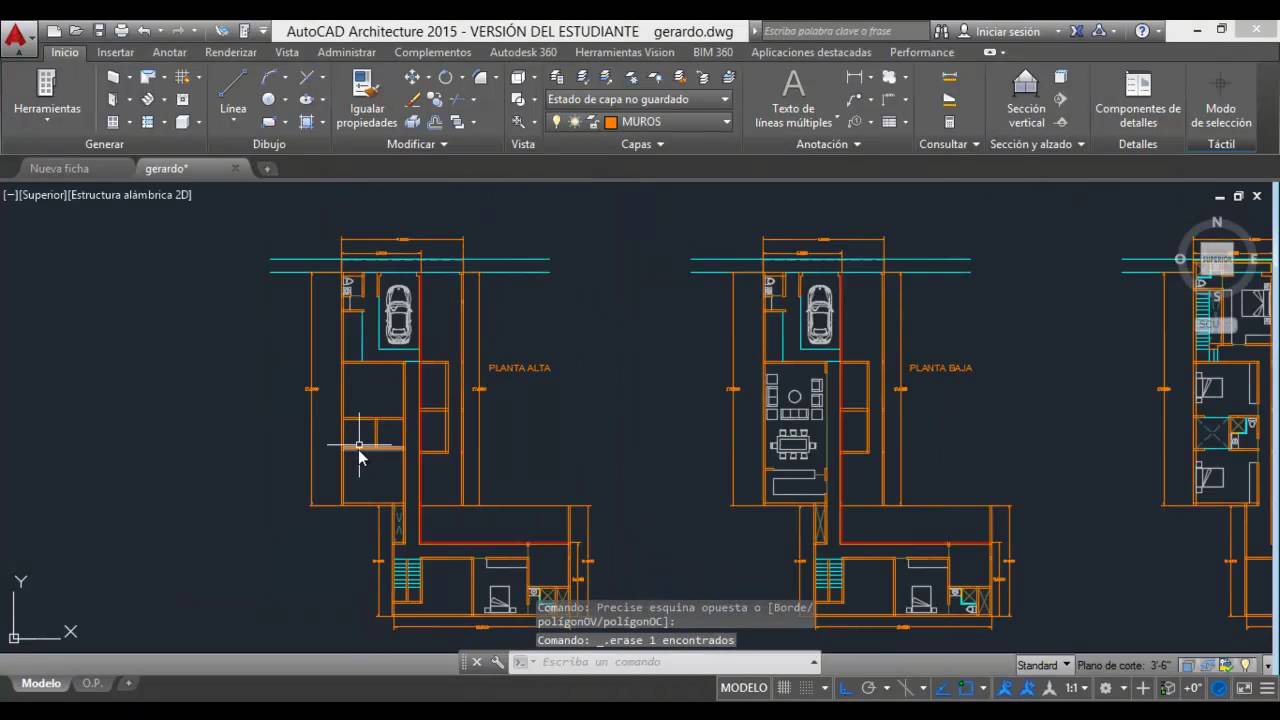Click the linear dimension tool in Anotación
The width and height of the screenshot is (1280, 720).
(854, 77)
